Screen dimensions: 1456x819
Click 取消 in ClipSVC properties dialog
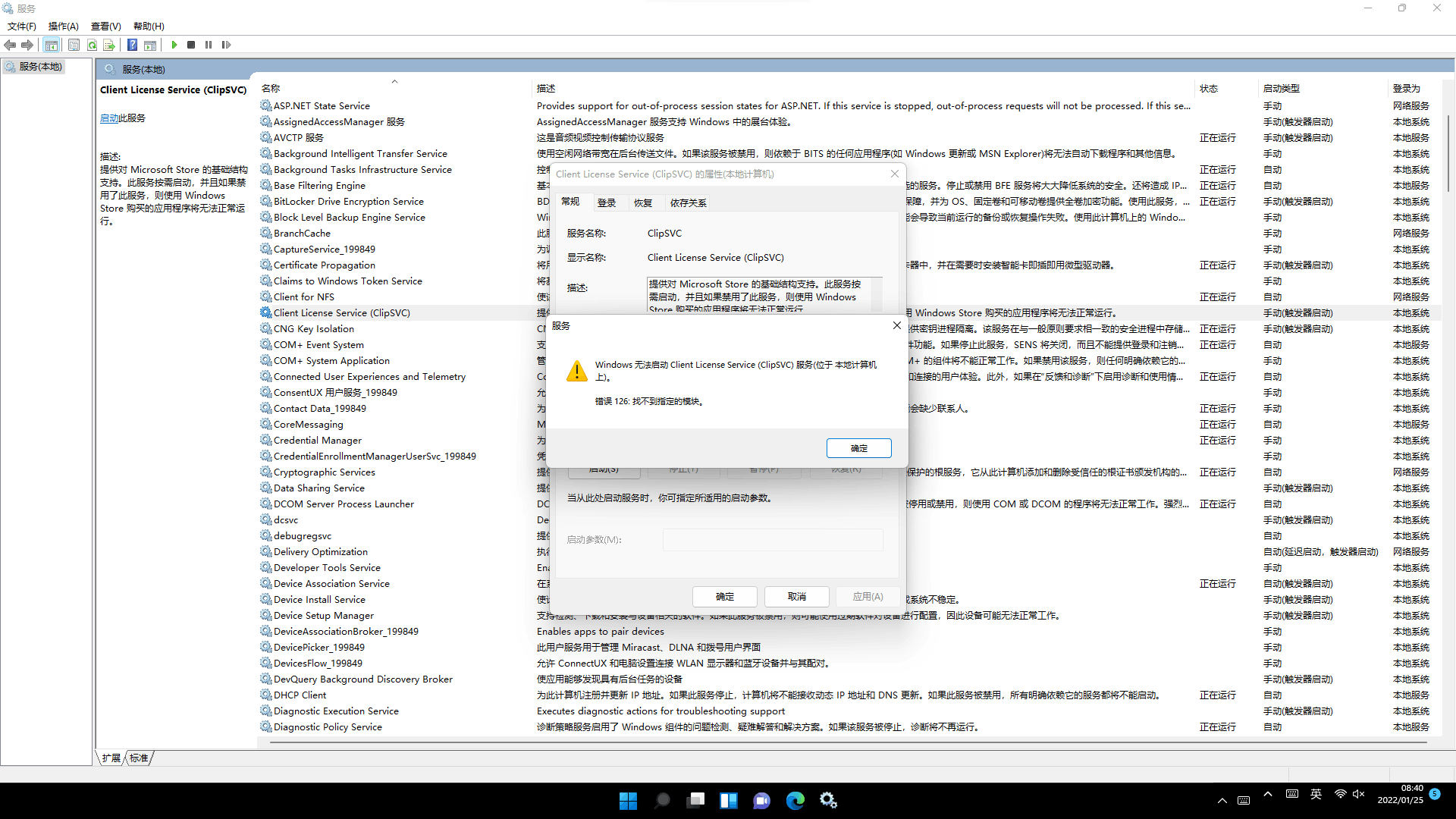point(797,597)
